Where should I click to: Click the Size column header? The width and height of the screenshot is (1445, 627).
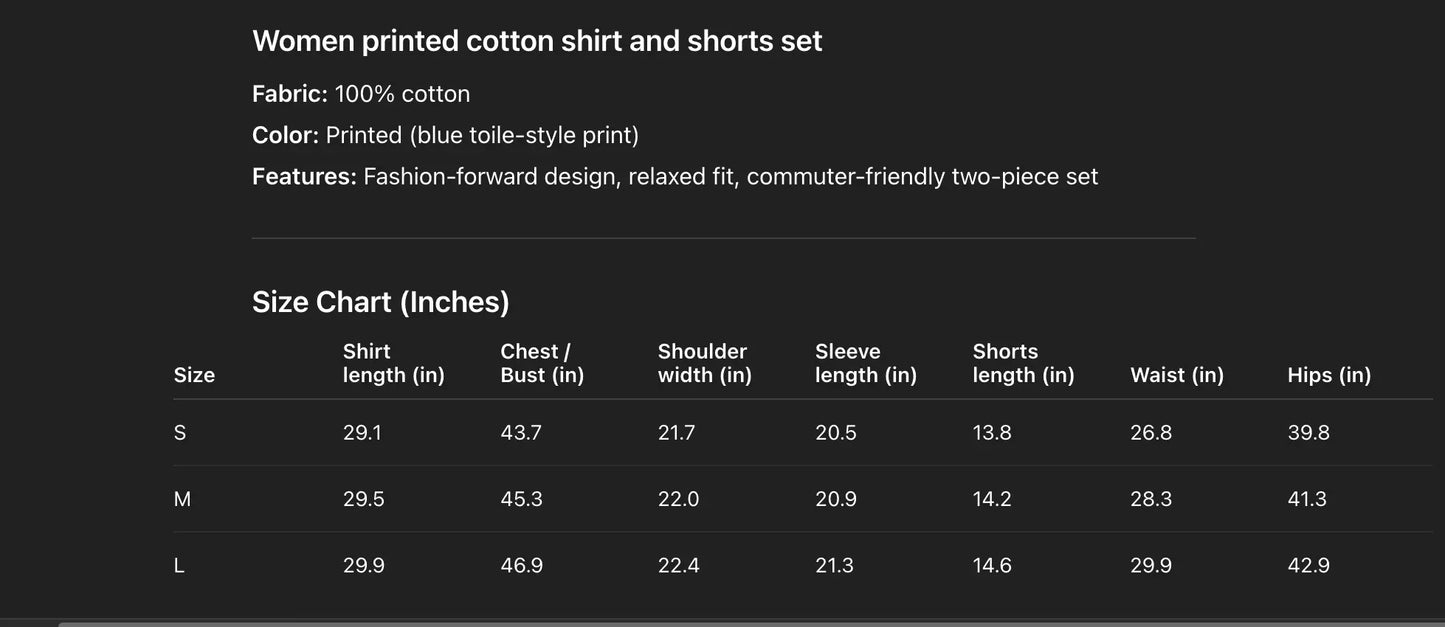coord(194,375)
